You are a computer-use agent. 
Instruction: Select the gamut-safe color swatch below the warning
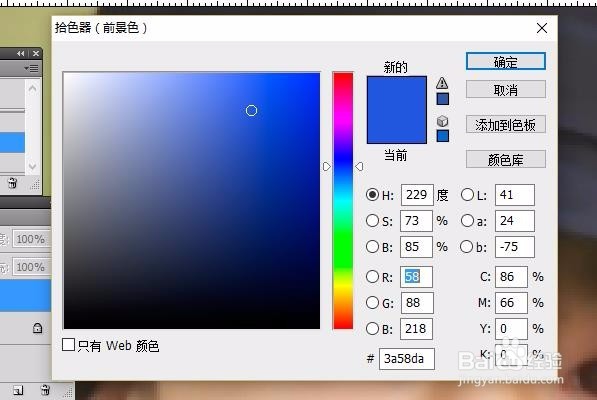click(x=442, y=99)
